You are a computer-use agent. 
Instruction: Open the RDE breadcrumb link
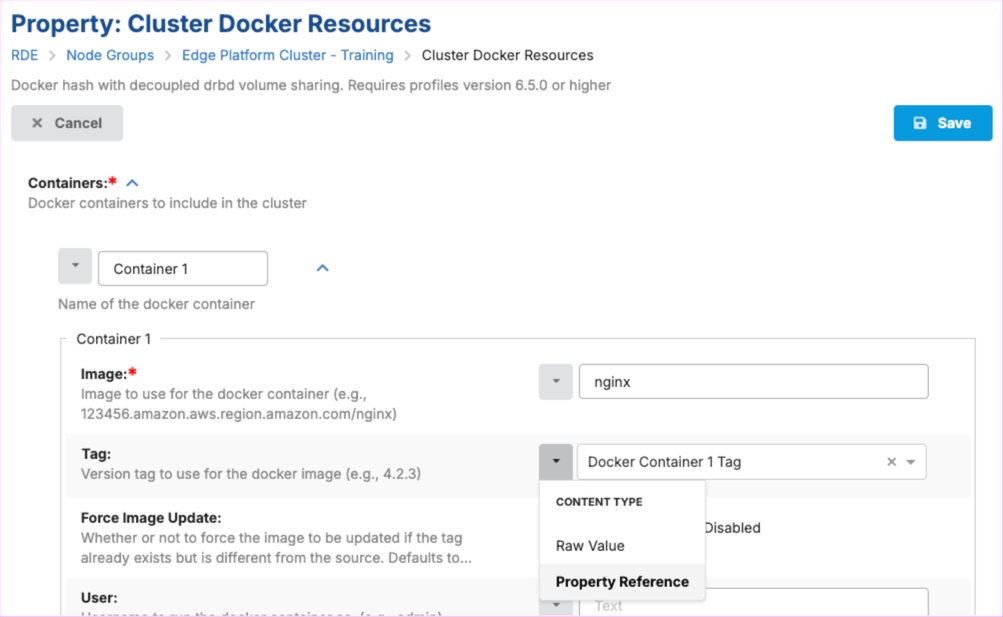(x=24, y=55)
